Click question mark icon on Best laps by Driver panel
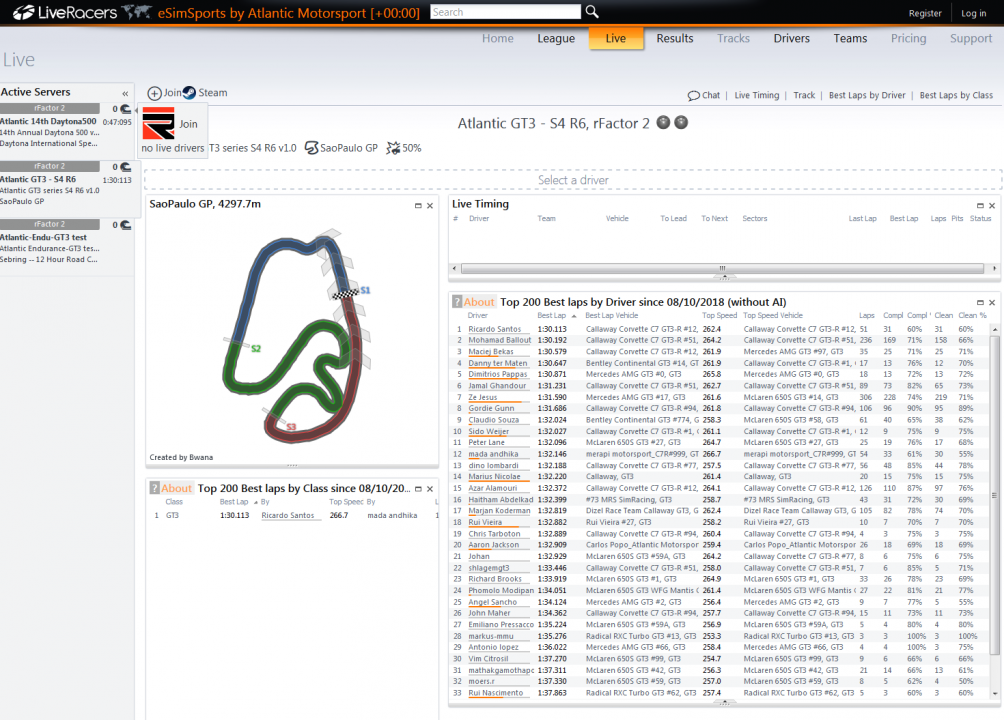Image resolution: width=1004 pixels, height=720 pixels. pyautogui.click(x=457, y=302)
